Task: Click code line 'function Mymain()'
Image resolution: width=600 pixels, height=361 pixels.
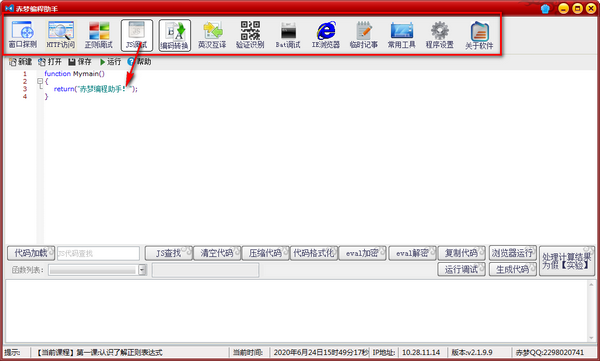Action: [x=74, y=74]
